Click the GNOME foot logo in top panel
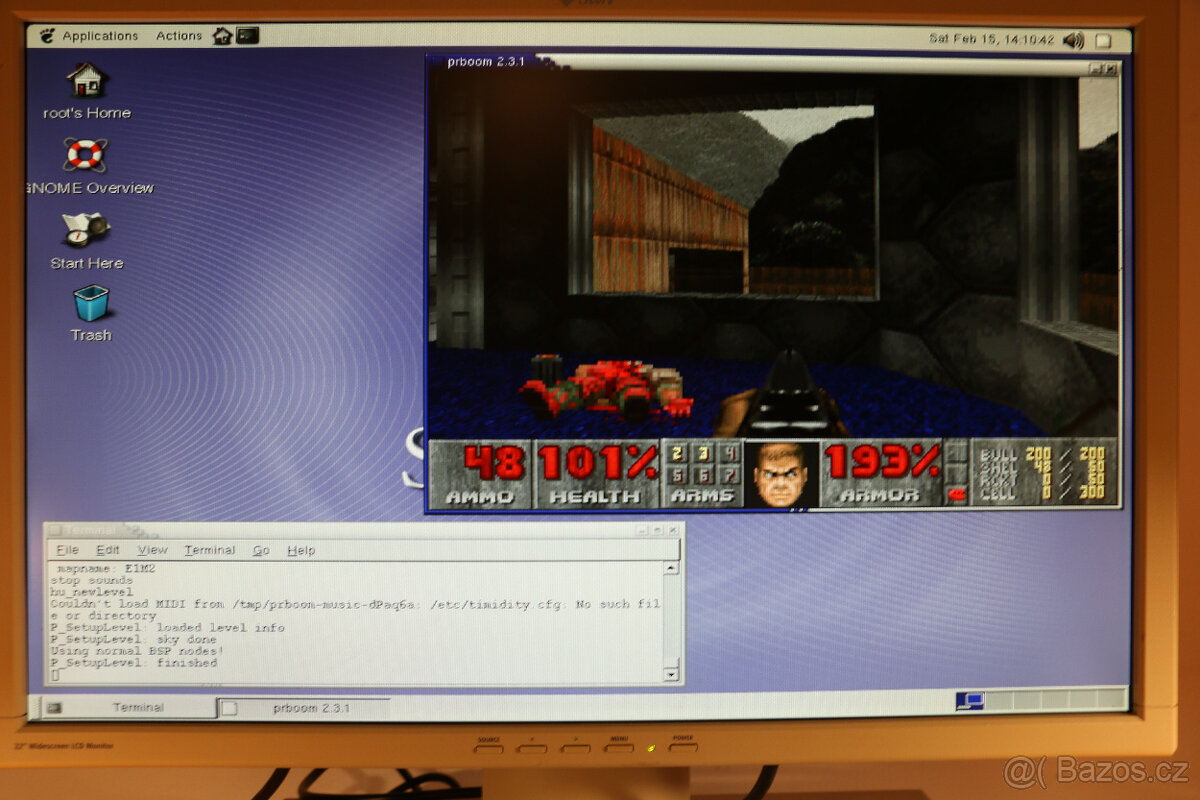This screenshot has width=1200, height=800. click(x=47, y=36)
